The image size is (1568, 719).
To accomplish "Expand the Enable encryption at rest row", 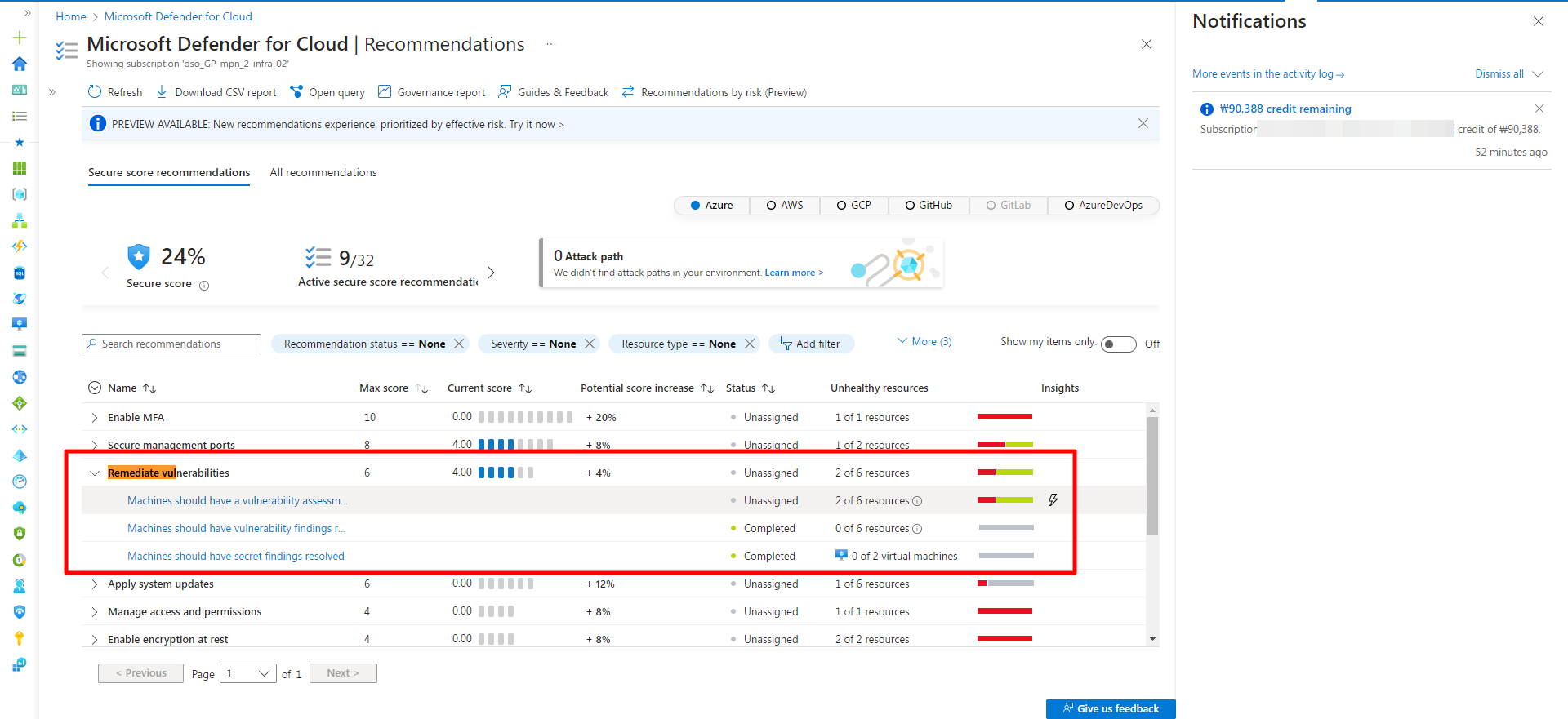I will click(x=95, y=639).
